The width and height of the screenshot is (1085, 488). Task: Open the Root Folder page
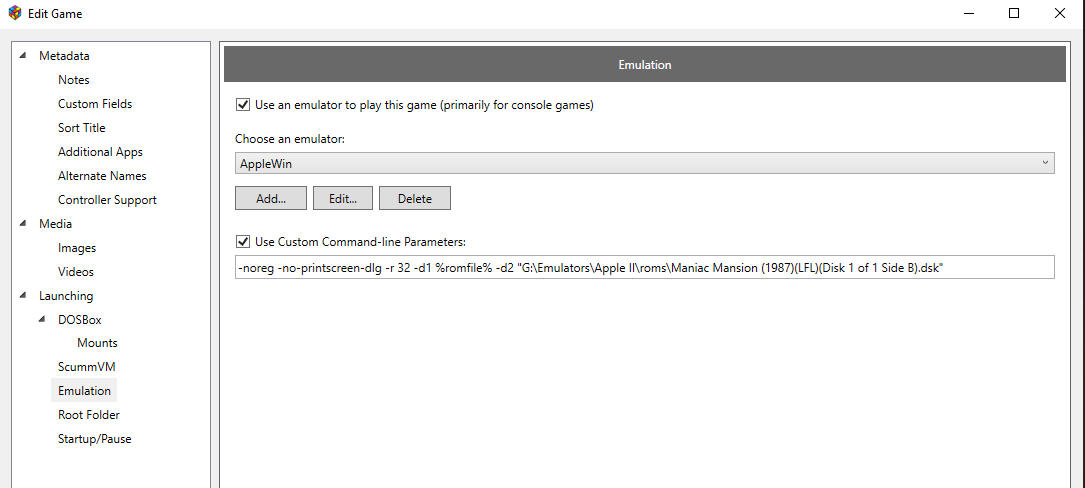pyautogui.click(x=89, y=415)
